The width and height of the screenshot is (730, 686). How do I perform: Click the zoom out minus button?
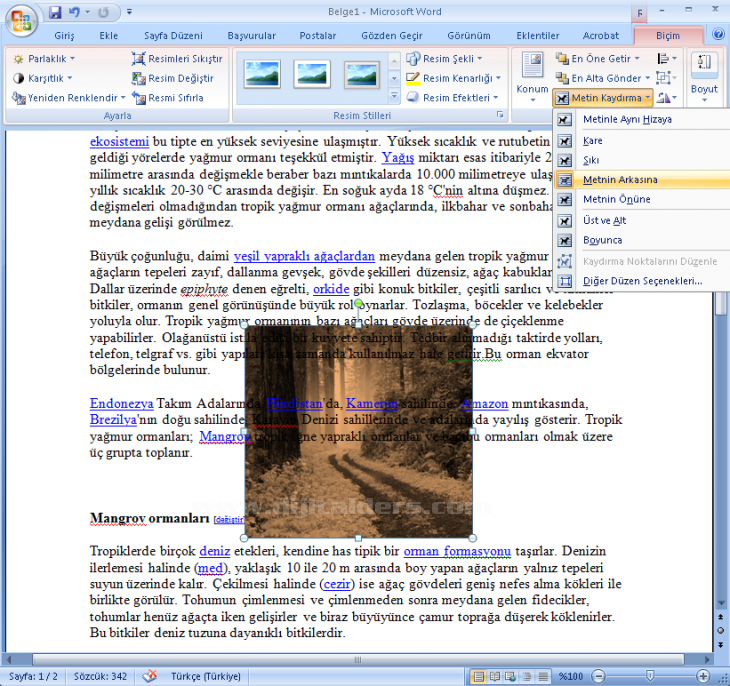[x=599, y=676]
